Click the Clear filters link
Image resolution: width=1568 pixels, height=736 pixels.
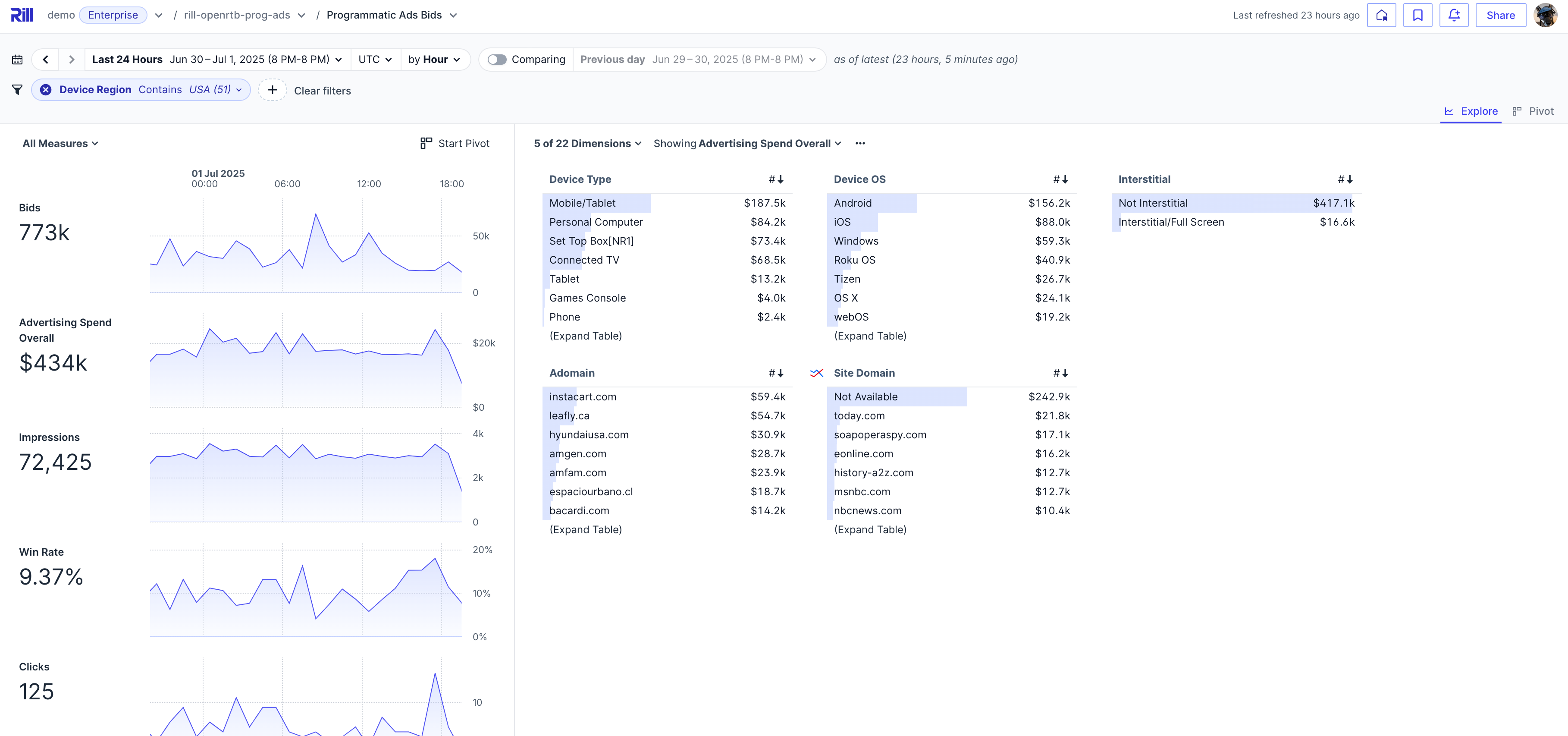pos(322,90)
